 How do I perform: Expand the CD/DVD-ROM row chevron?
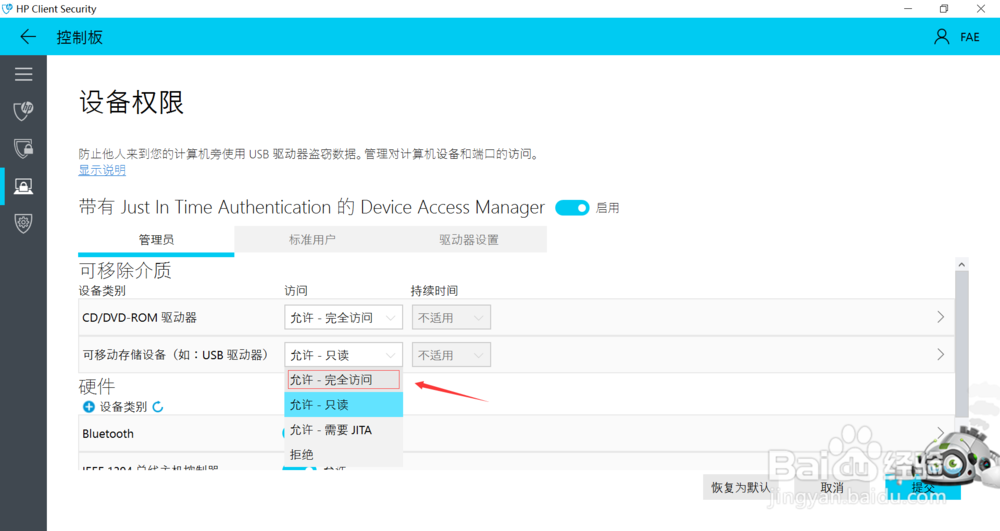(x=940, y=317)
